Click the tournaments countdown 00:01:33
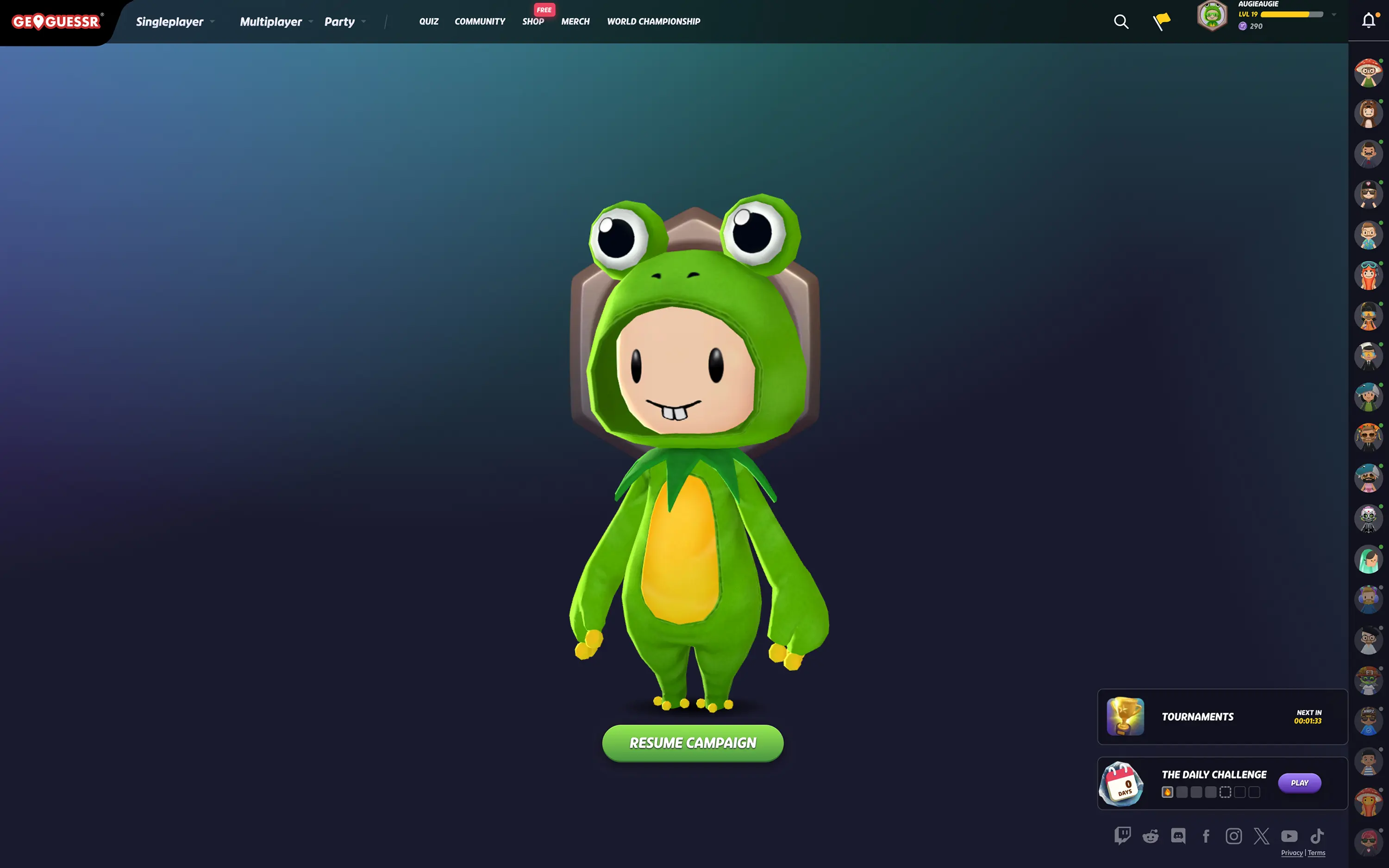 click(1308, 721)
